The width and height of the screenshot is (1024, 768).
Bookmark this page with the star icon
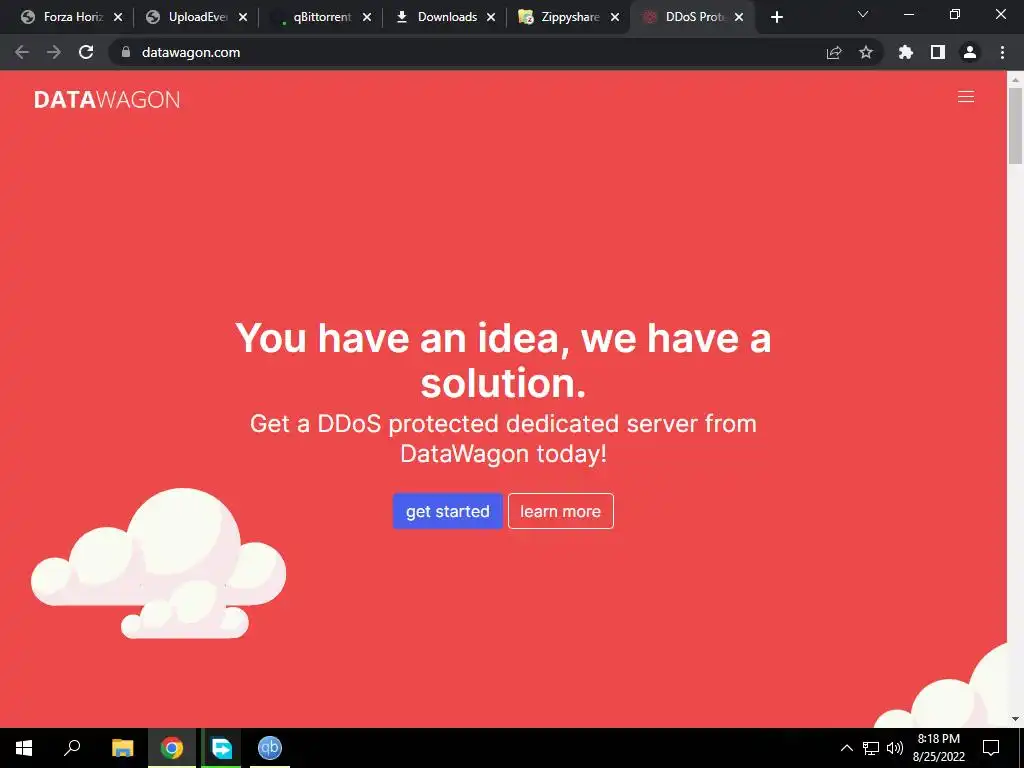(866, 52)
